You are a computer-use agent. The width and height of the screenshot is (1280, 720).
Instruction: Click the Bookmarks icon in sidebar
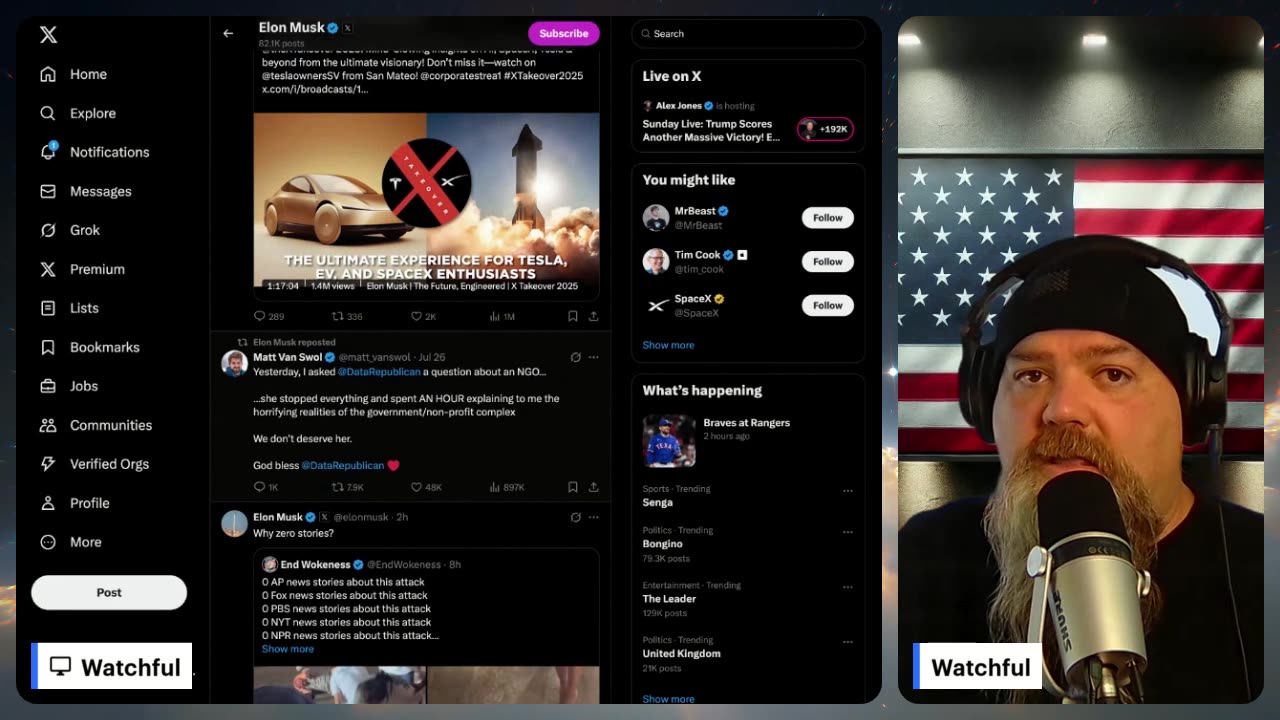(x=48, y=347)
